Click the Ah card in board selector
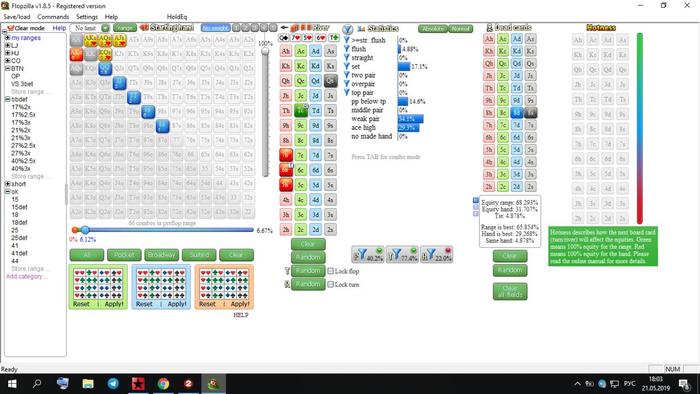 (x=286, y=51)
